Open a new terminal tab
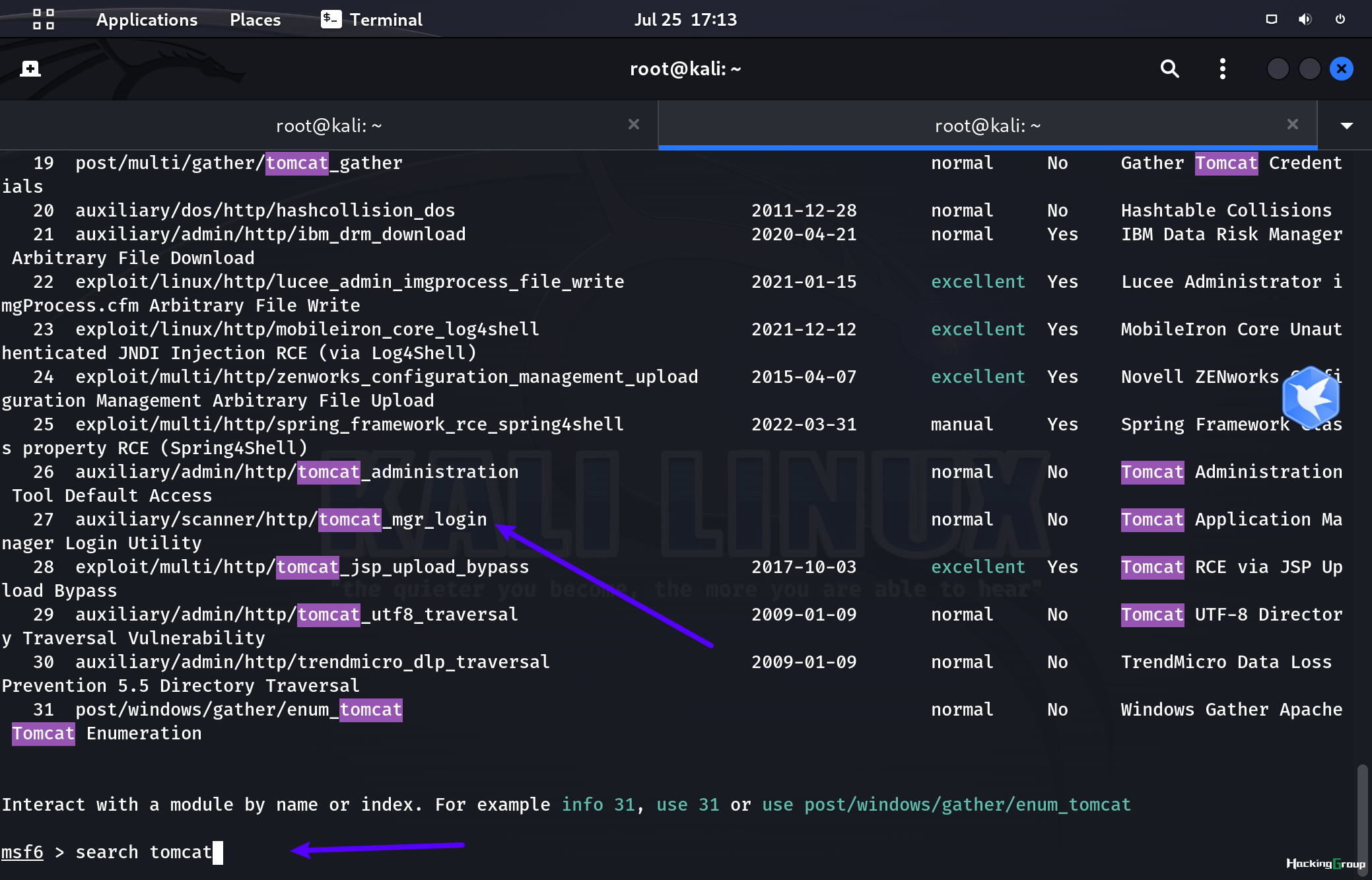1372x880 pixels. 30,69
